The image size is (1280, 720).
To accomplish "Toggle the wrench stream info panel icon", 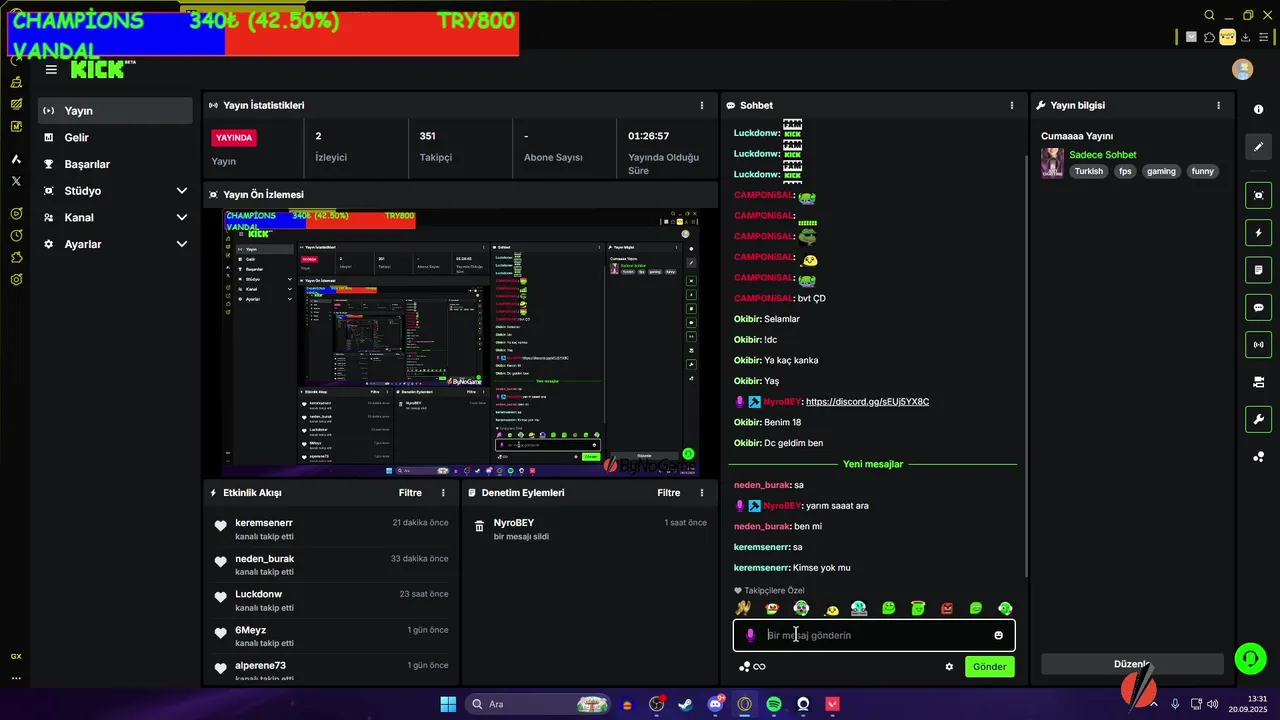I will pyautogui.click(x=1258, y=419).
